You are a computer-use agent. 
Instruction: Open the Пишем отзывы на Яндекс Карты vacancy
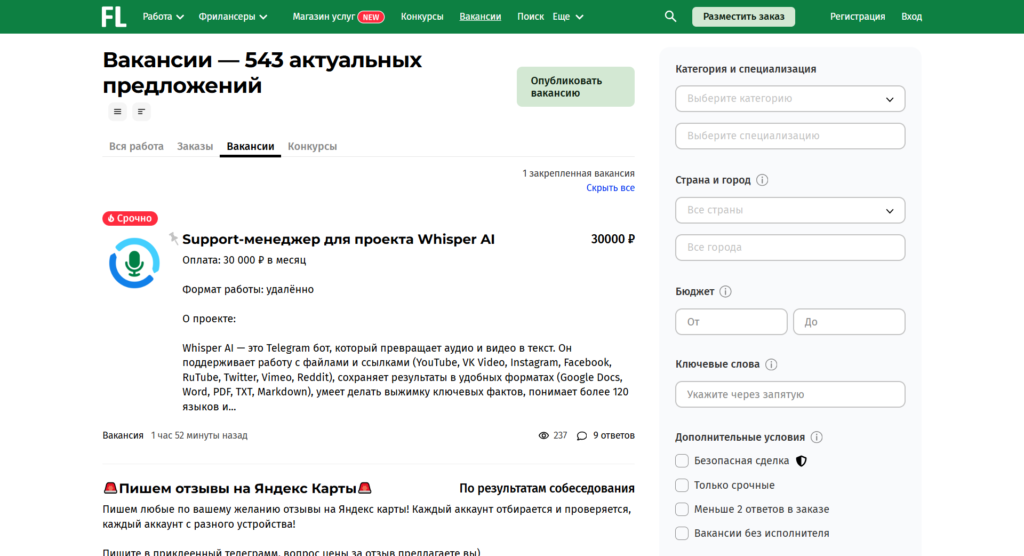click(x=238, y=488)
